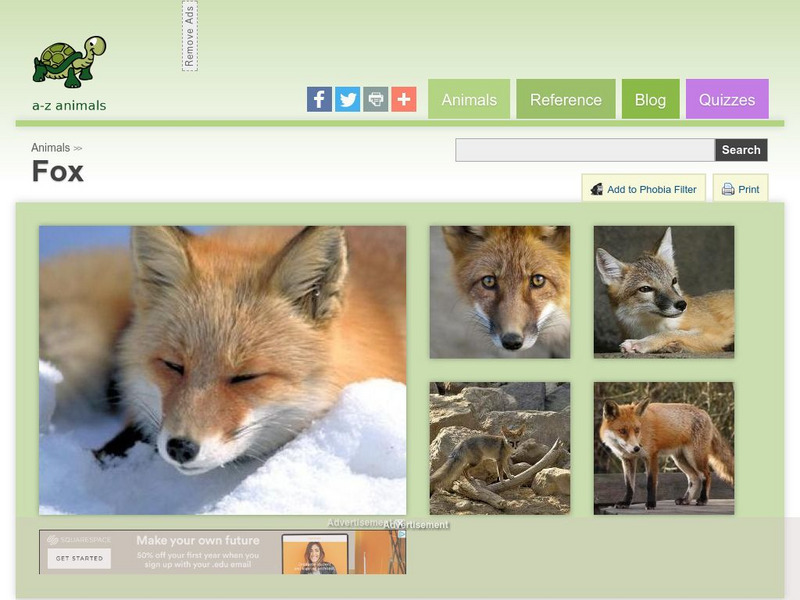Open the Animals navigation tab

(x=472, y=99)
